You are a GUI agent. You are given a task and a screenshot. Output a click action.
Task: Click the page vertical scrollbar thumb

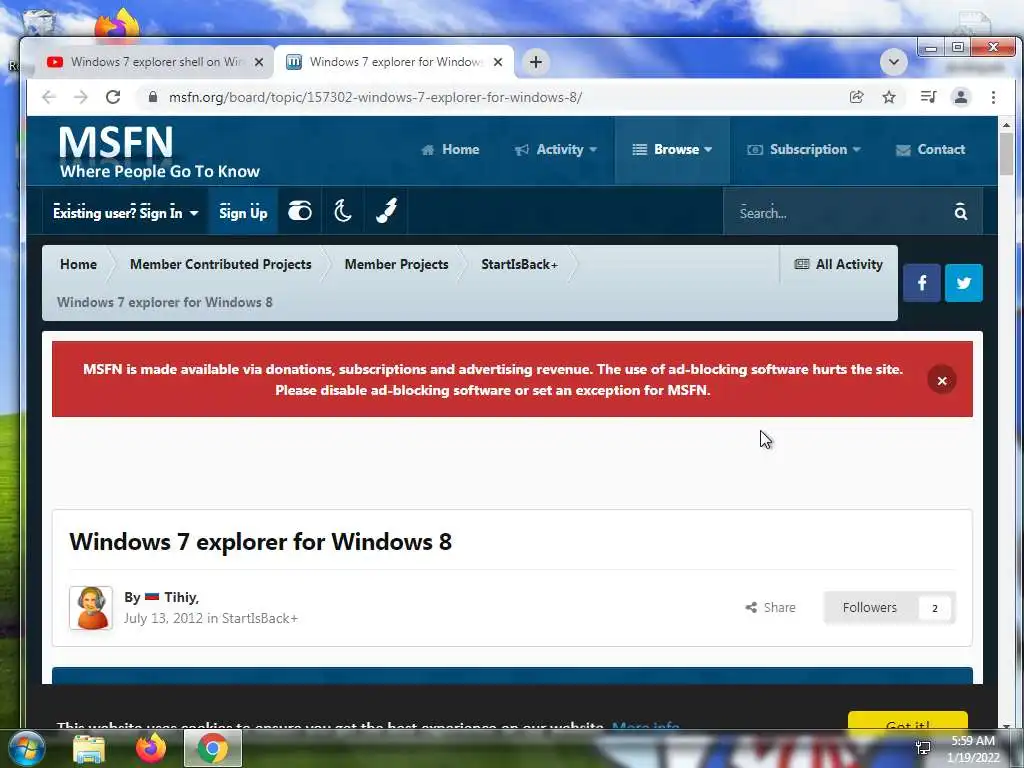click(x=1006, y=154)
